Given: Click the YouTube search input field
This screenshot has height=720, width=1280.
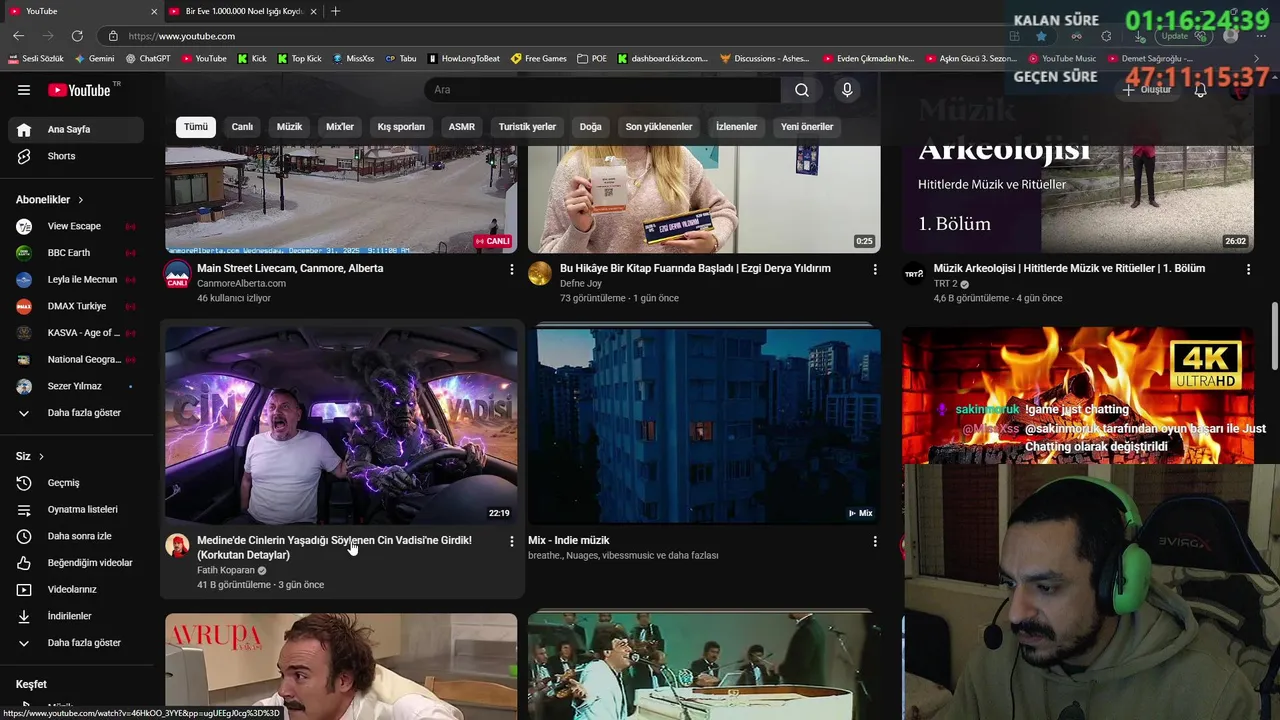Looking at the screenshot, I should [603, 90].
